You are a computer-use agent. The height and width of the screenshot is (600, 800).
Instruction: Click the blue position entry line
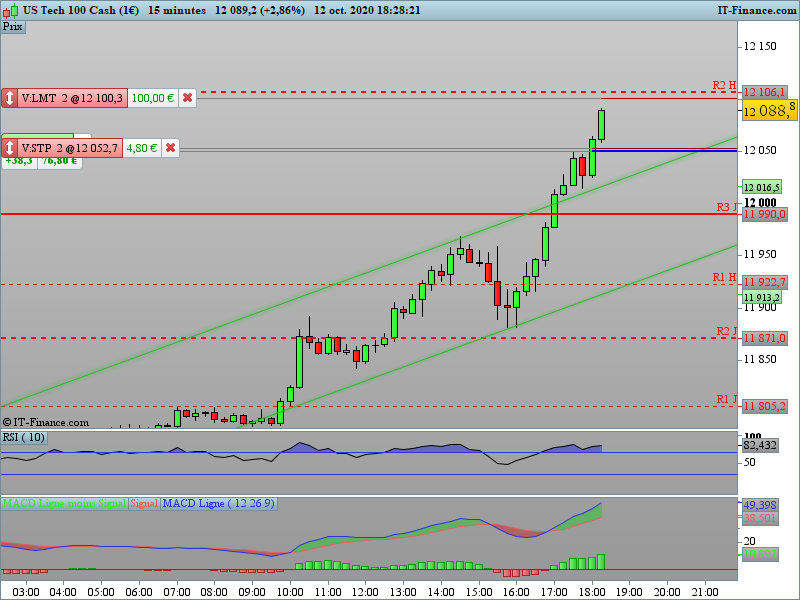(664, 151)
